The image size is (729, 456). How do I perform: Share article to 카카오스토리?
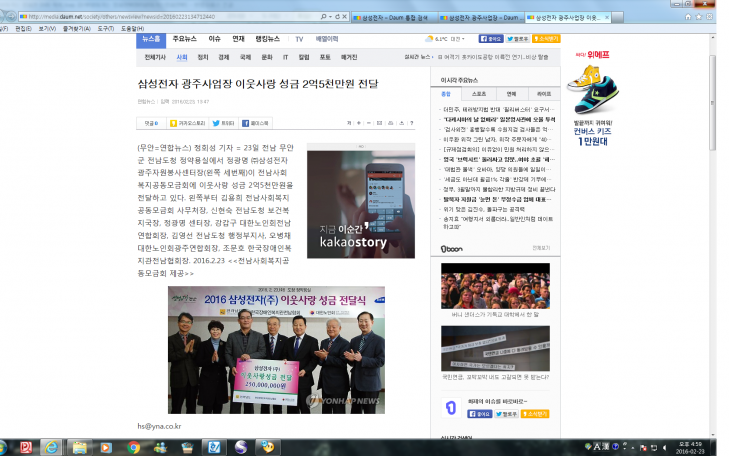tap(187, 123)
